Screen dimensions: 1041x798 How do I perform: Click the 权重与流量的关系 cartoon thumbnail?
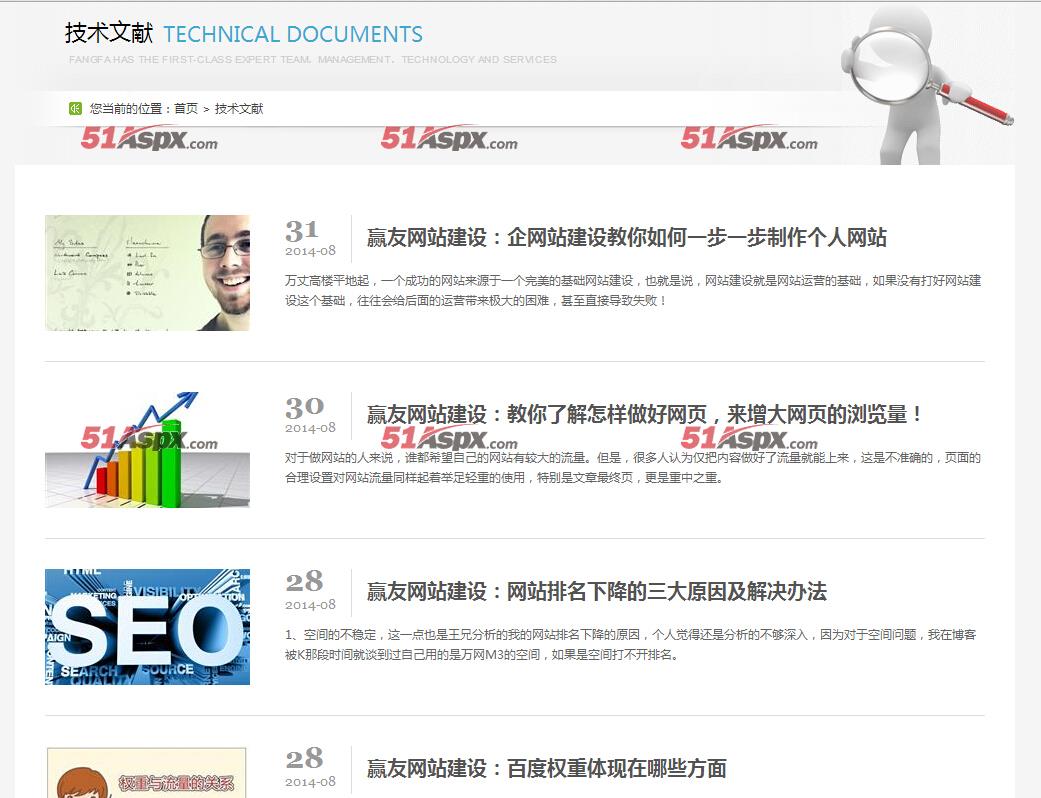(147, 772)
